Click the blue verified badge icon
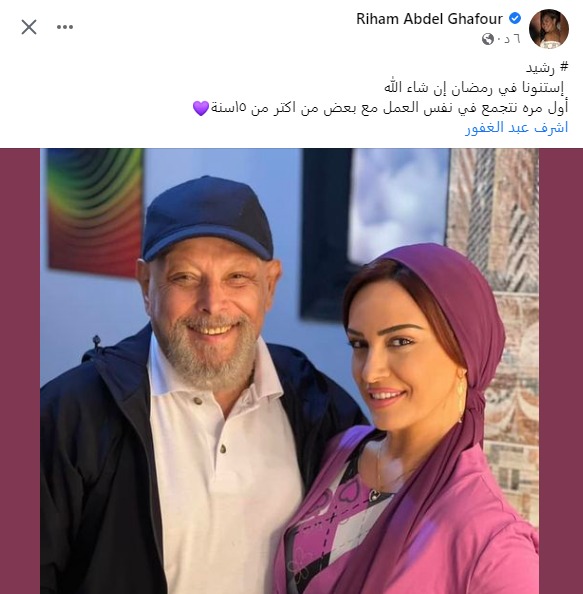Image resolution: width=583 pixels, height=594 pixels. point(515,18)
